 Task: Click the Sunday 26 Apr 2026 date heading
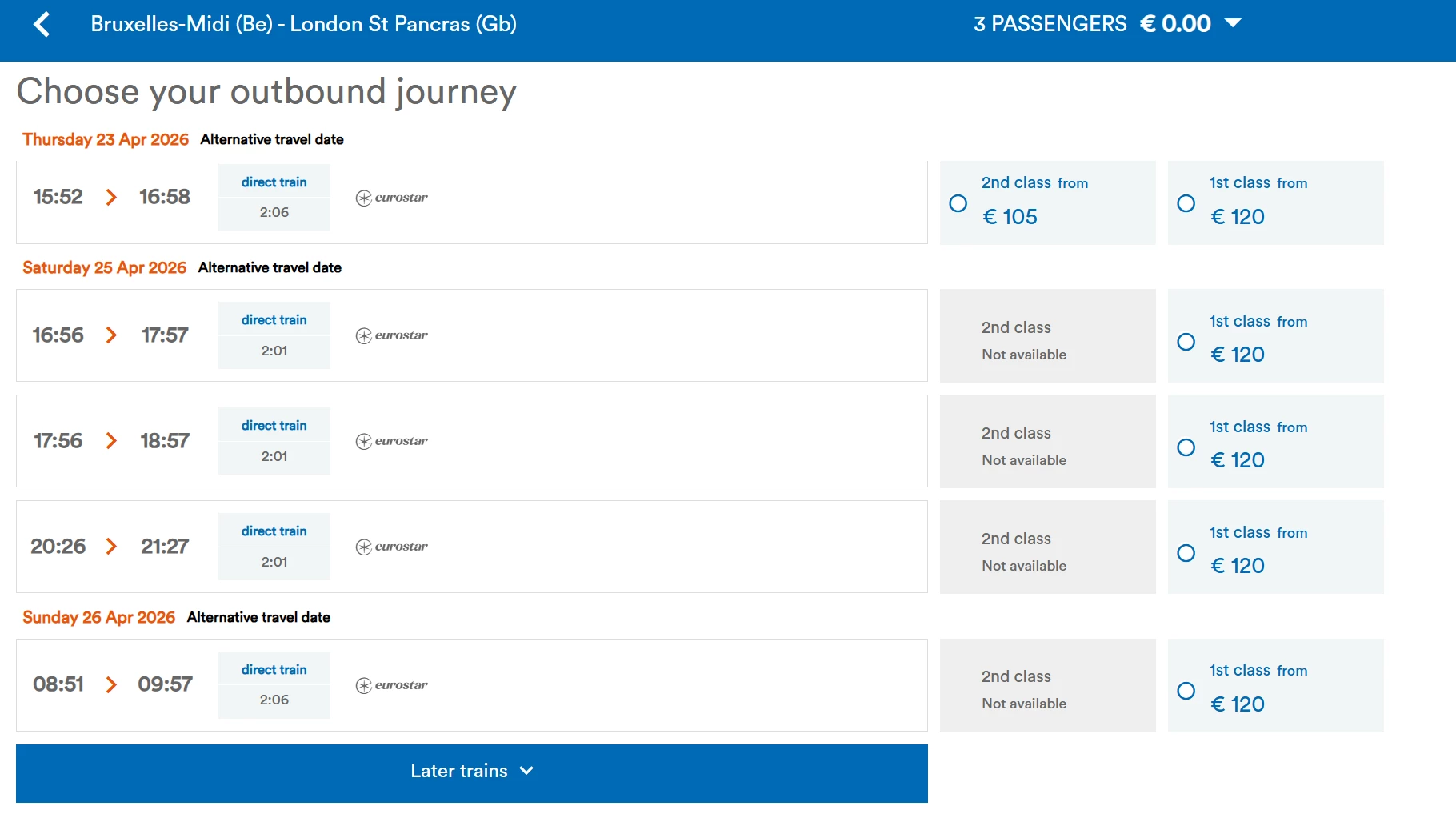pos(98,617)
